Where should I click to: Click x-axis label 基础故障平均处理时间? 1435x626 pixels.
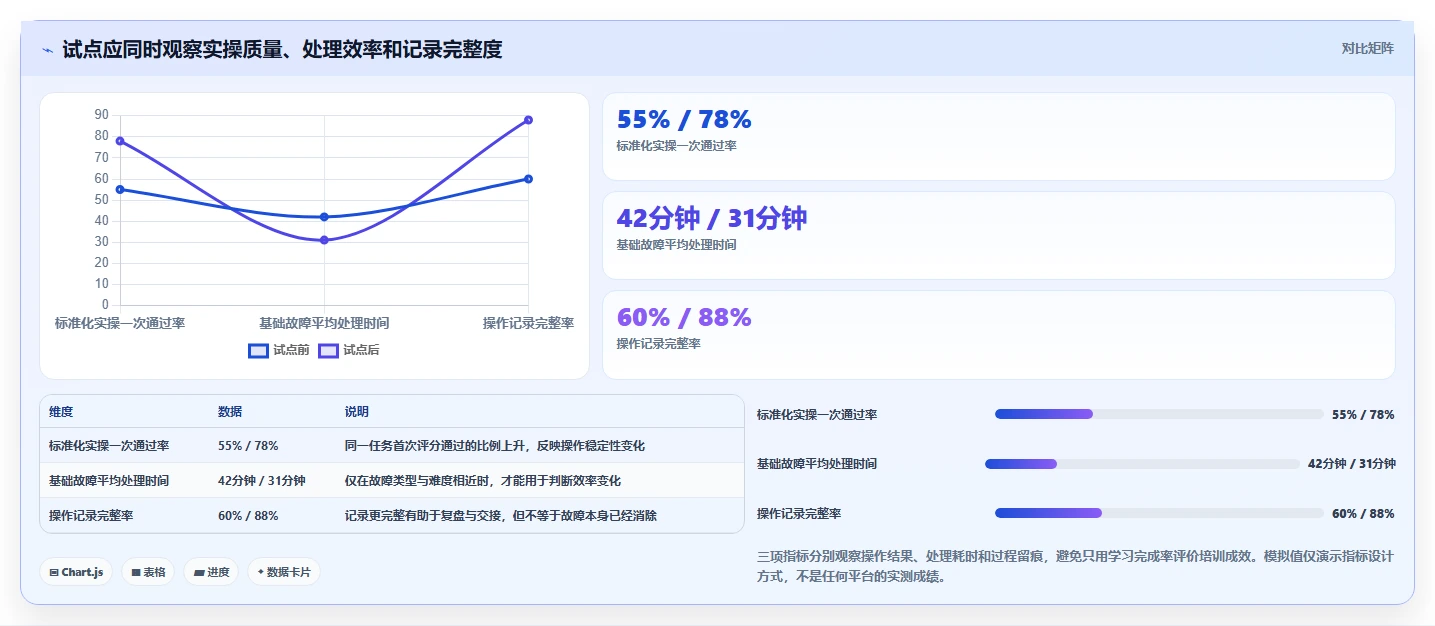(x=324, y=323)
